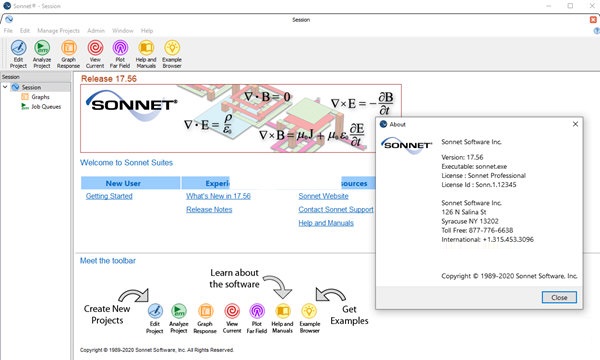600x360 pixels.
Task: Open the Release Notes link
Action: point(209,209)
